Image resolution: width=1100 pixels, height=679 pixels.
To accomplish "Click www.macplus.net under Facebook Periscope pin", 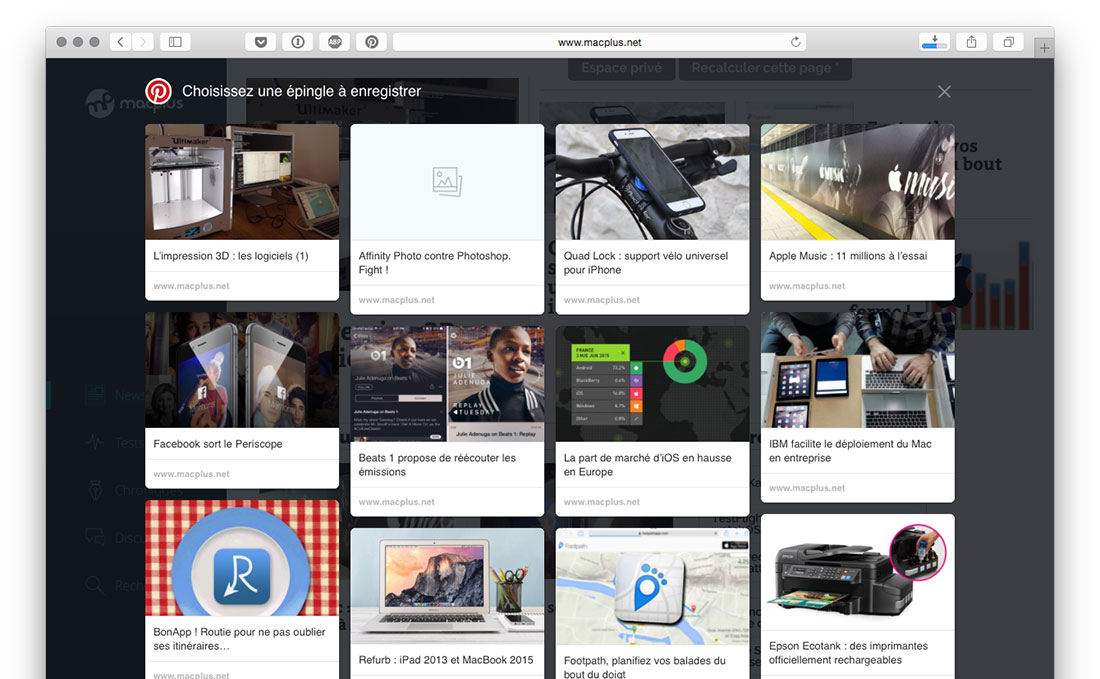I will click(191, 474).
